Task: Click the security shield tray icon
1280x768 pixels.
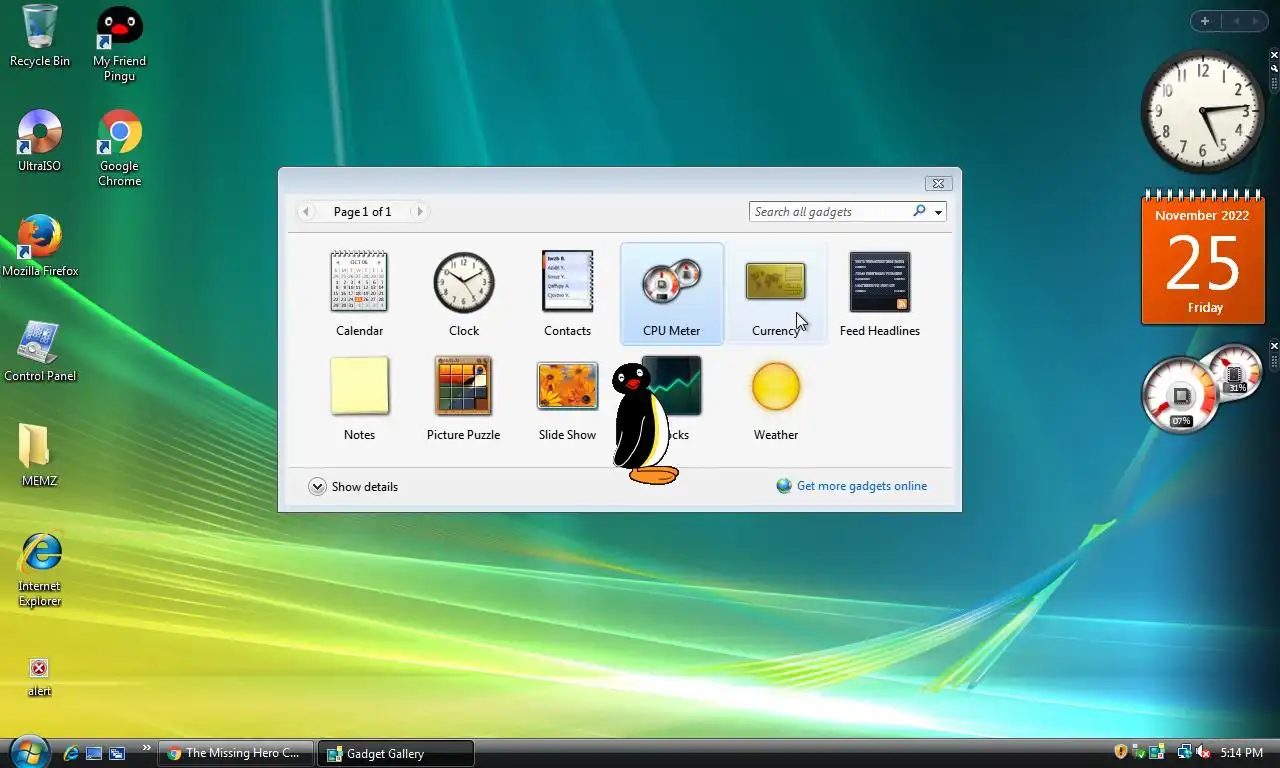Action: coord(1121,752)
